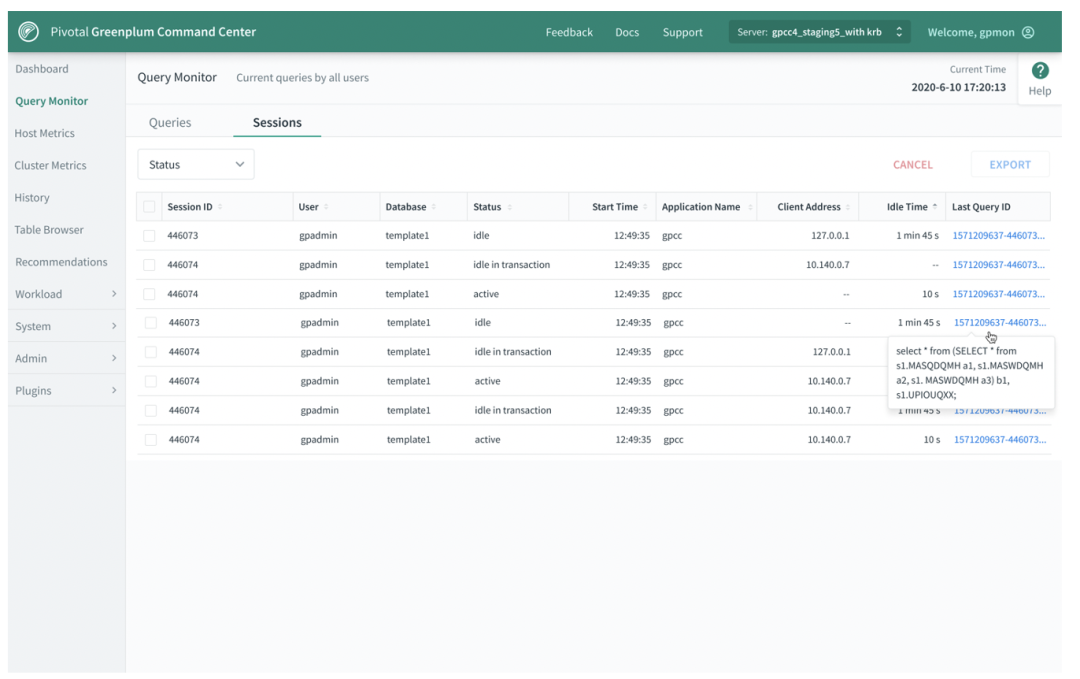Open the Docs link in the header
This screenshot has height=679, width=1080.
[627, 32]
